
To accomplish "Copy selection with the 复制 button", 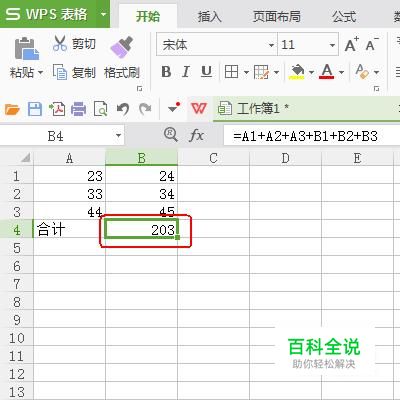I will click(75, 72).
